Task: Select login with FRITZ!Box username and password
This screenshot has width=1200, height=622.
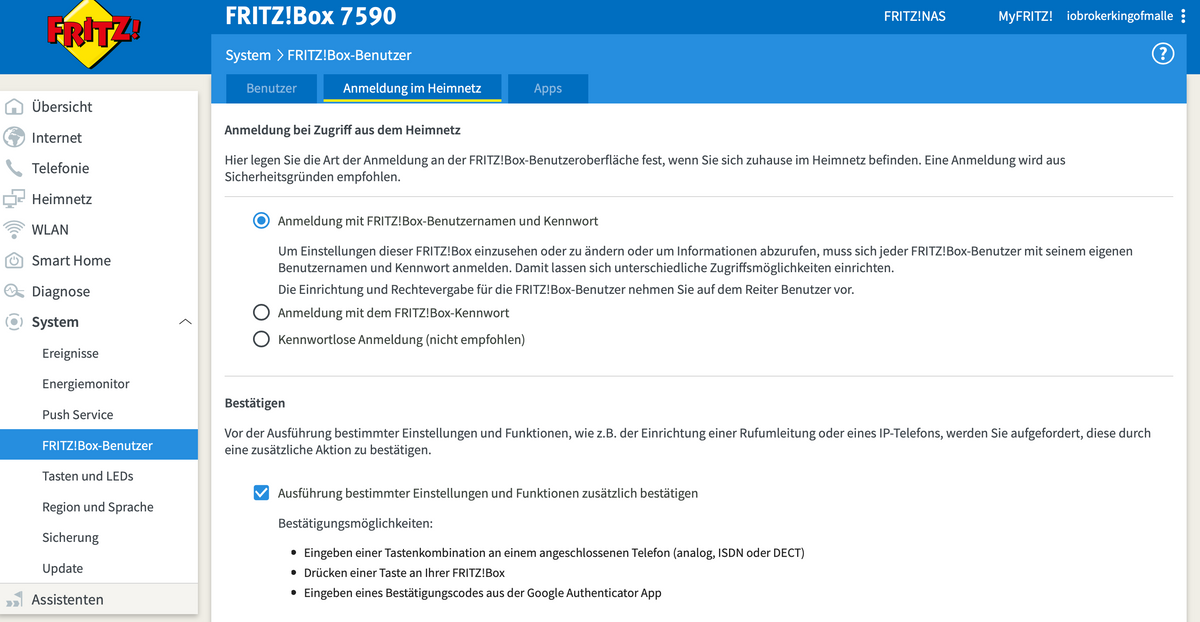Action: click(261, 220)
